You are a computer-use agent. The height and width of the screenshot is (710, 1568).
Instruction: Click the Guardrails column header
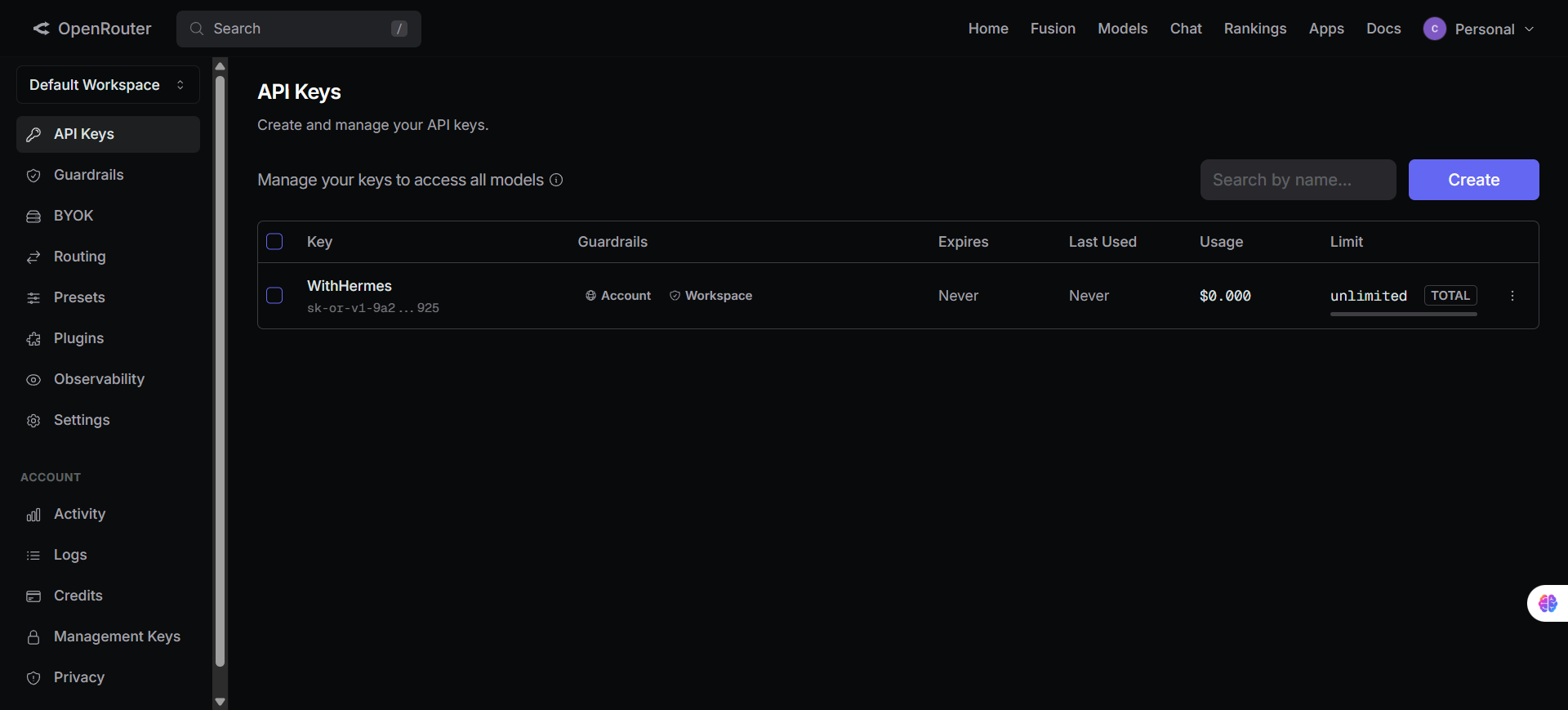pyautogui.click(x=612, y=242)
